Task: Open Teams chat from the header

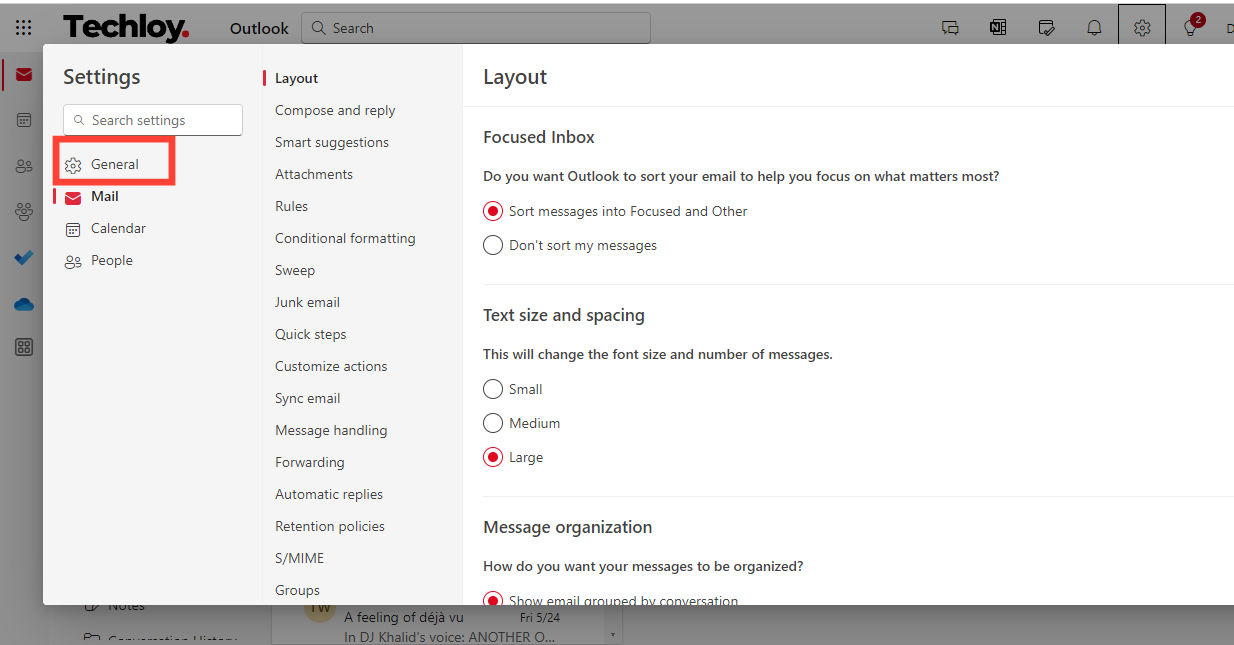Action: pos(950,28)
